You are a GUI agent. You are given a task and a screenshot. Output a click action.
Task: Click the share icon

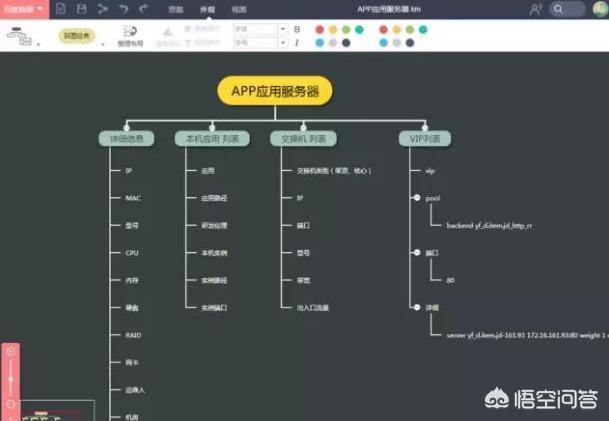(102, 8)
